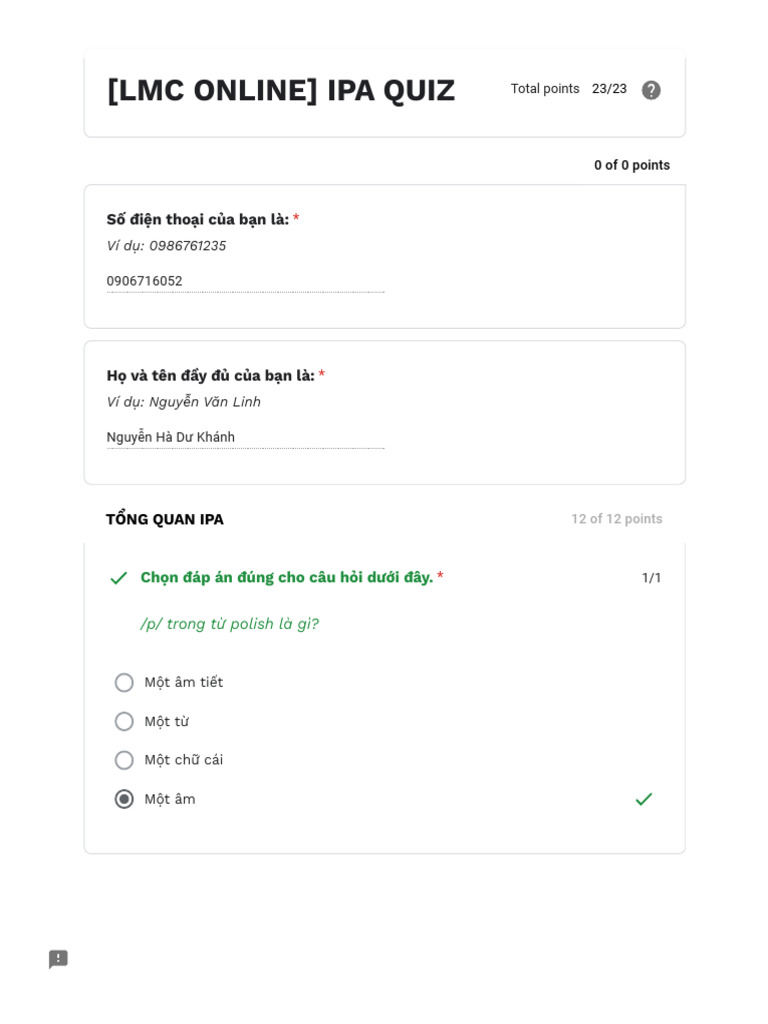This screenshot has height=1024, width=768.
Task: Click the 12 of 12 points label
Action: [x=616, y=519]
